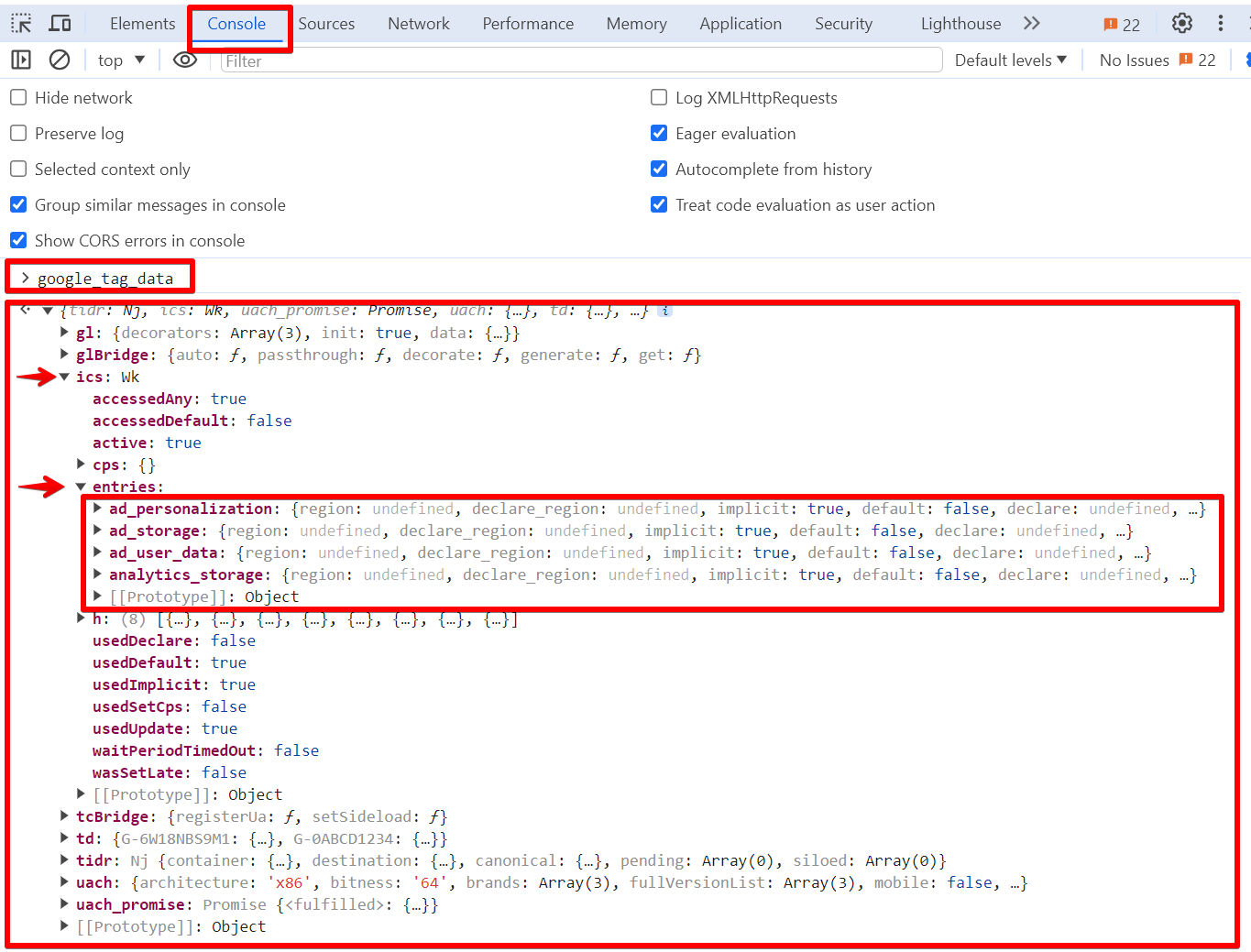Show the console sidebar panel icon
This screenshot has width=1251, height=952.
pos(21,60)
